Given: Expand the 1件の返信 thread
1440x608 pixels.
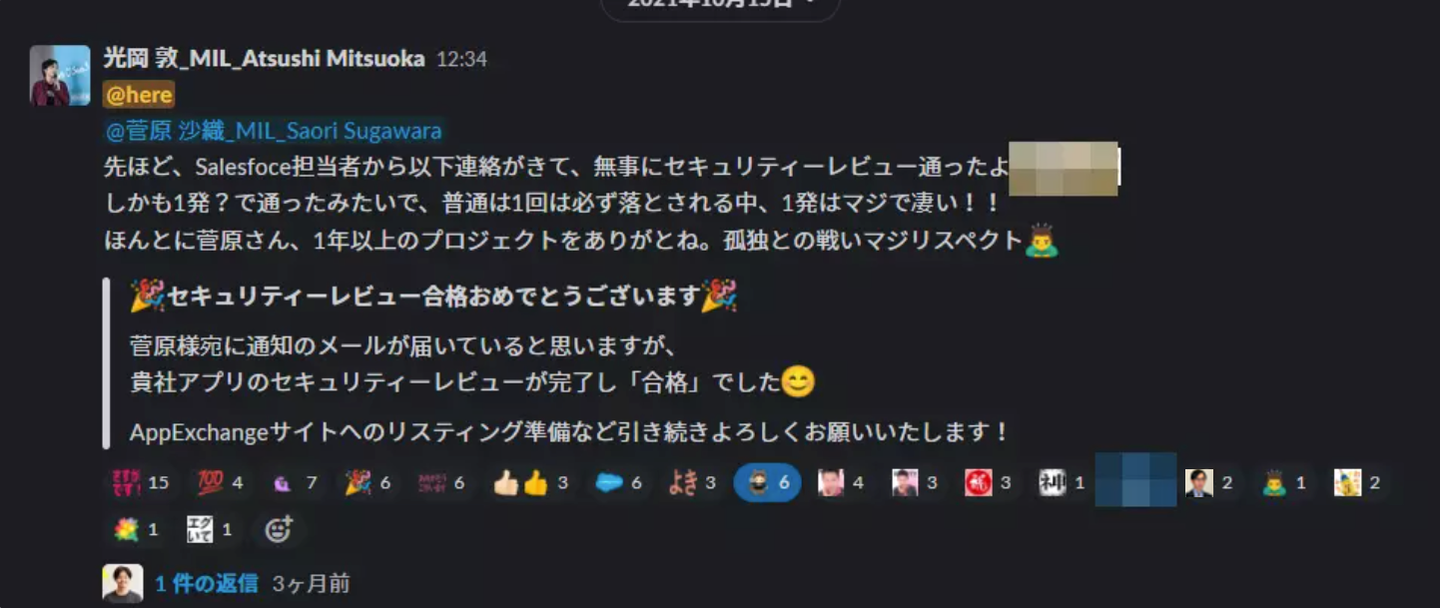Looking at the screenshot, I should coord(207,583).
